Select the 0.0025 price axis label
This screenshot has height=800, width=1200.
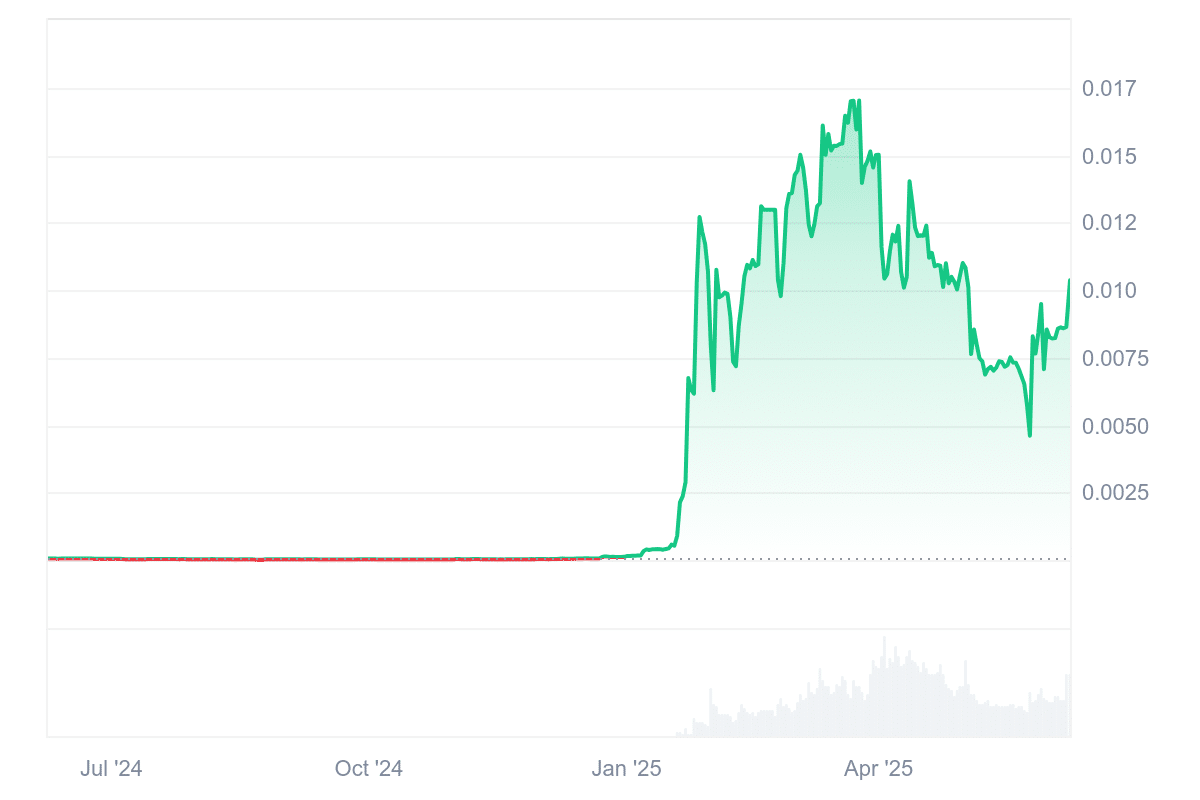(x=1115, y=493)
